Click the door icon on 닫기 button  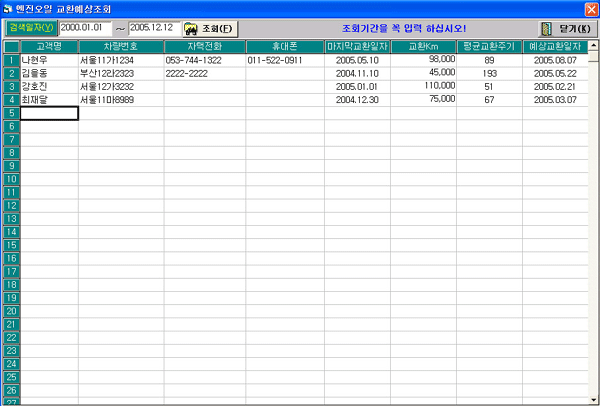tap(548, 29)
